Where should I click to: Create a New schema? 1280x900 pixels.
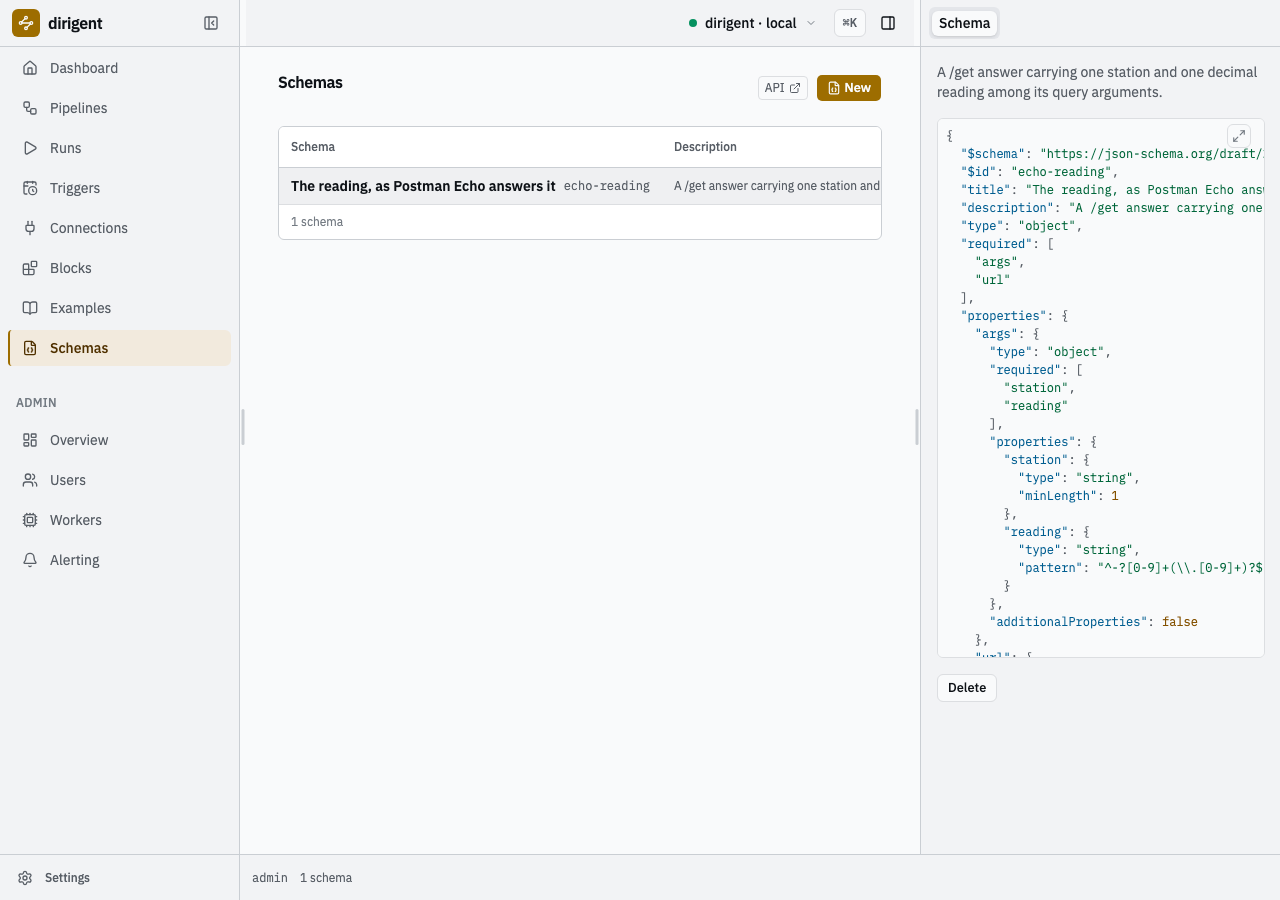pyautogui.click(x=849, y=88)
